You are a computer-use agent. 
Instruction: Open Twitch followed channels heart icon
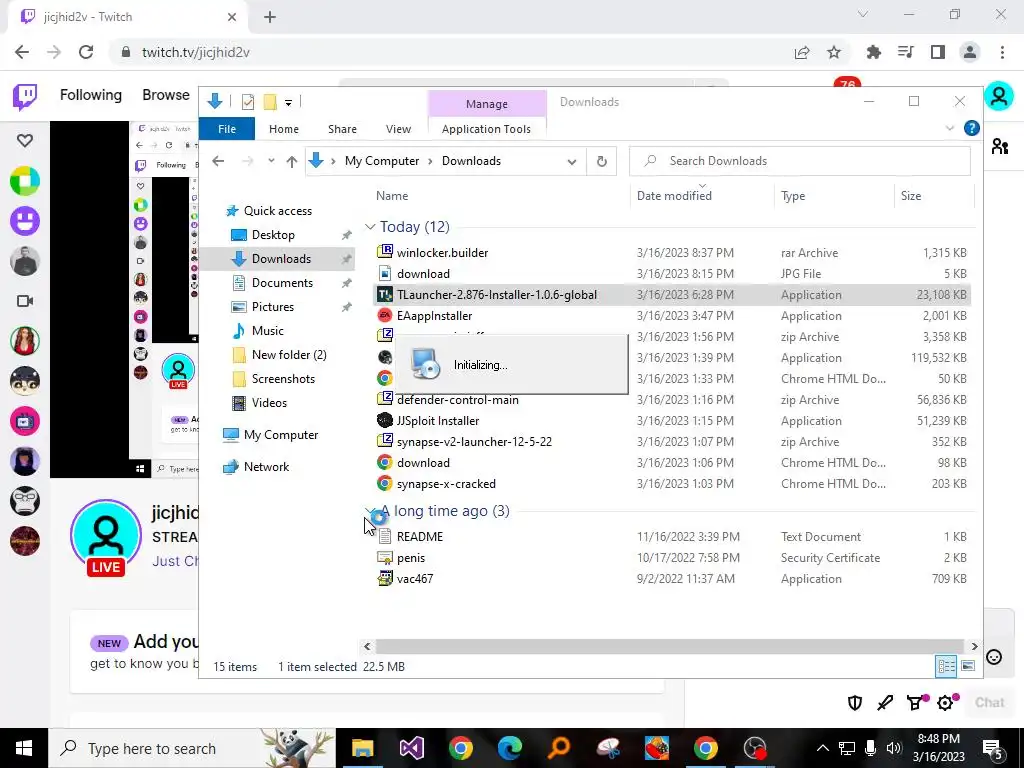pyautogui.click(x=25, y=140)
